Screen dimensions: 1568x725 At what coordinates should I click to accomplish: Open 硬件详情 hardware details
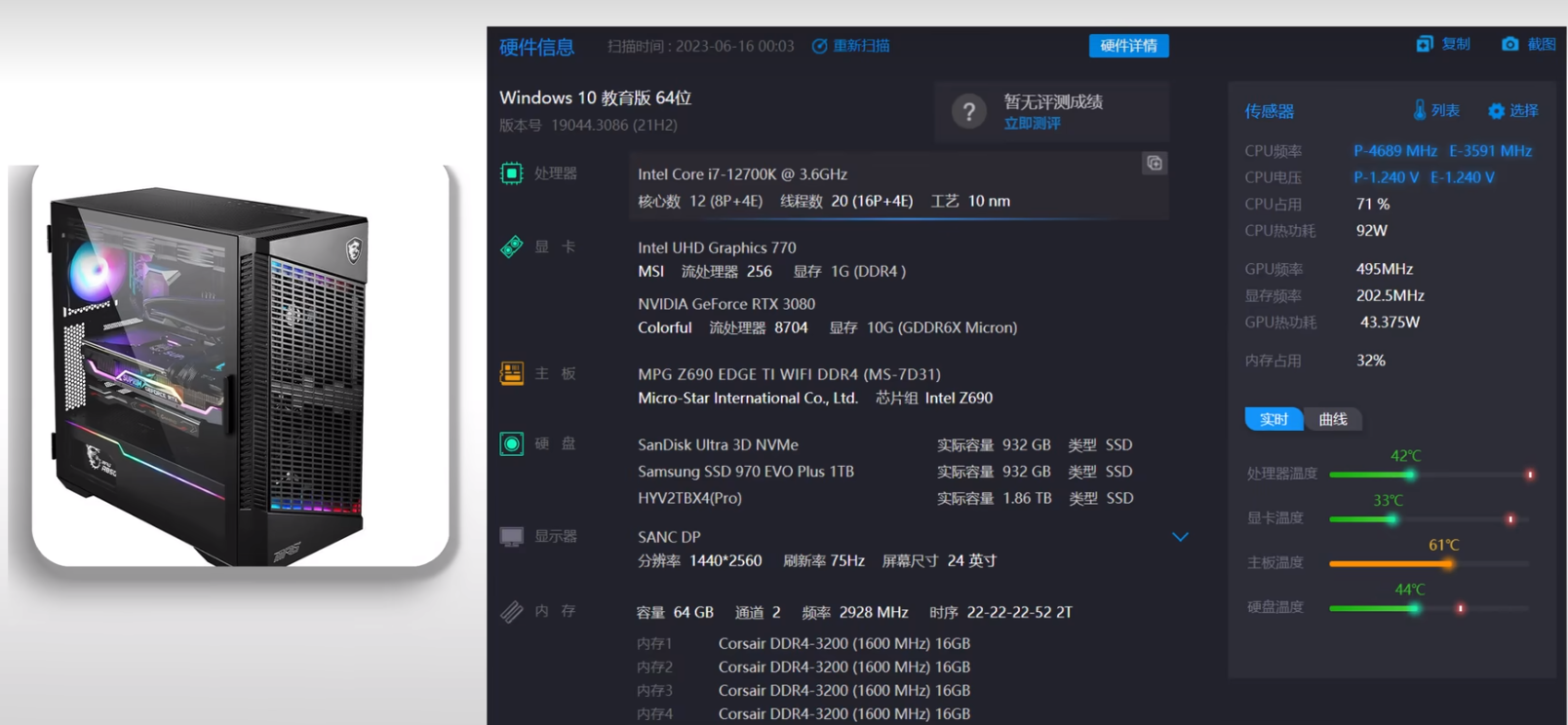point(1128,46)
